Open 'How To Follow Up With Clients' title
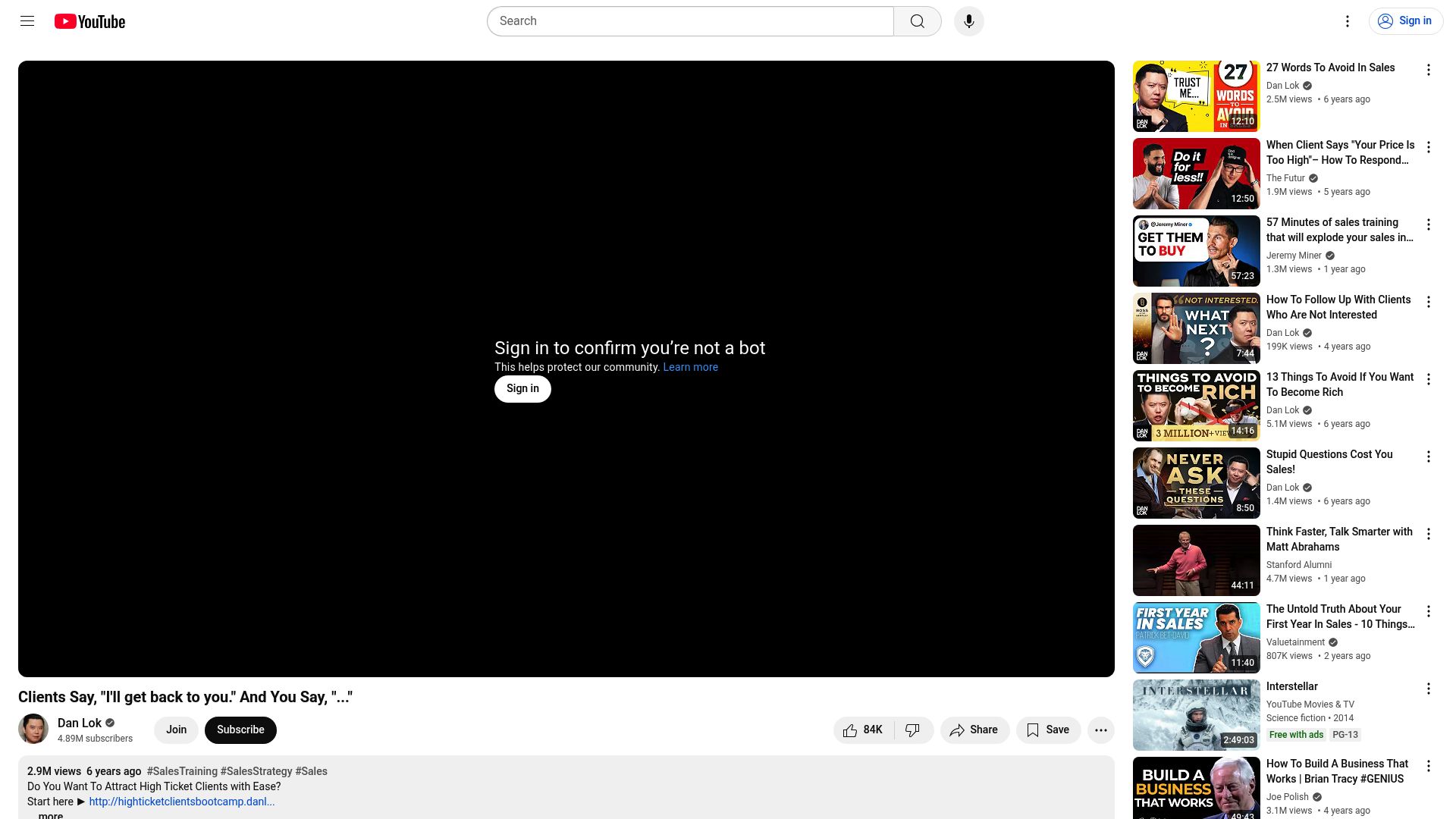Image resolution: width=1456 pixels, height=819 pixels. click(x=1338, y=307)
